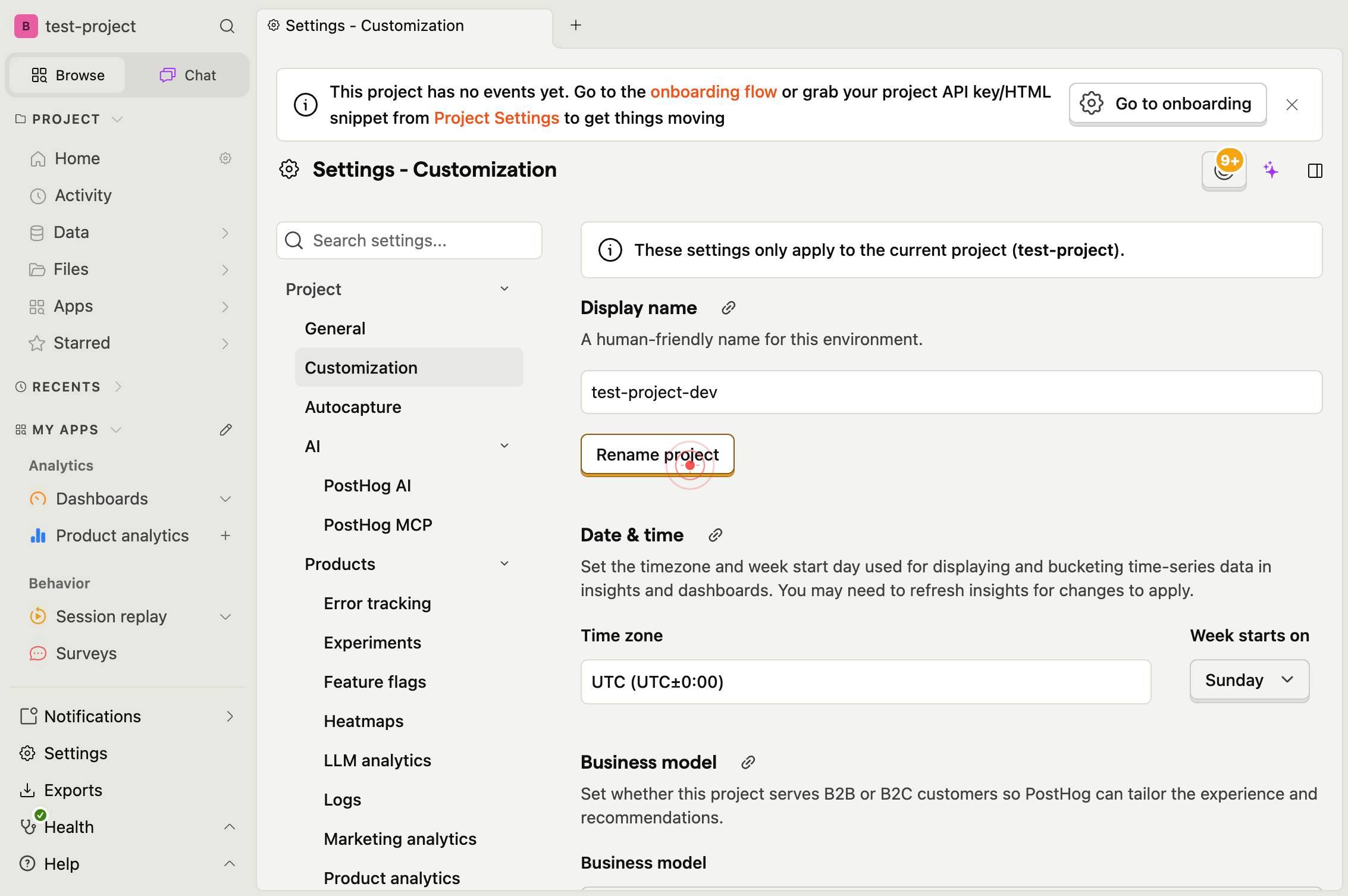The width and height of the screenshot is (1348, 896).
Task: Copy link icon next to Display name
Action: tap(728, 308)
